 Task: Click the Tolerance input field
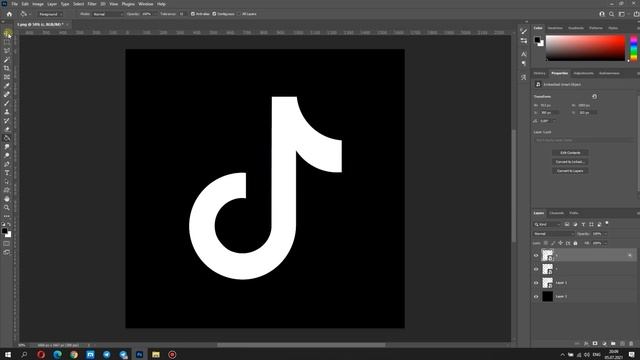click(x=182, y=14)
